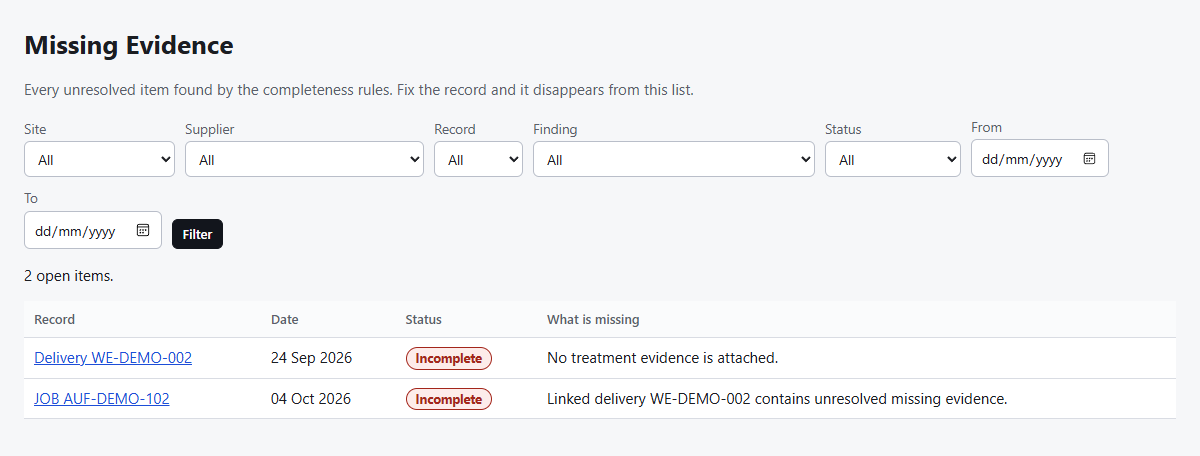Open the To date calendar picker icon

coord(143,230)
